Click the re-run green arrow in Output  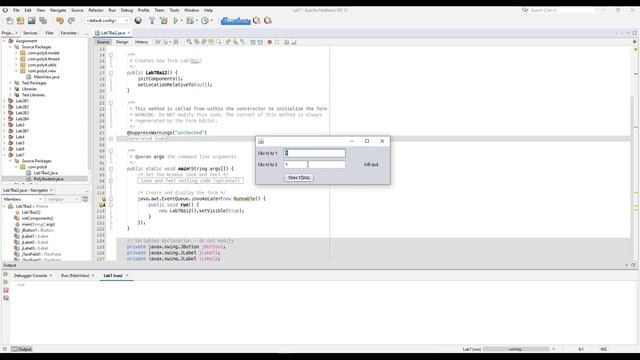coord(6,275)
